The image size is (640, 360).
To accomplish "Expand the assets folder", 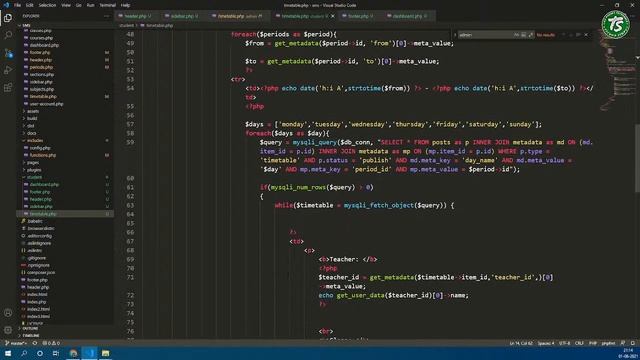I will tap(33, 111).
